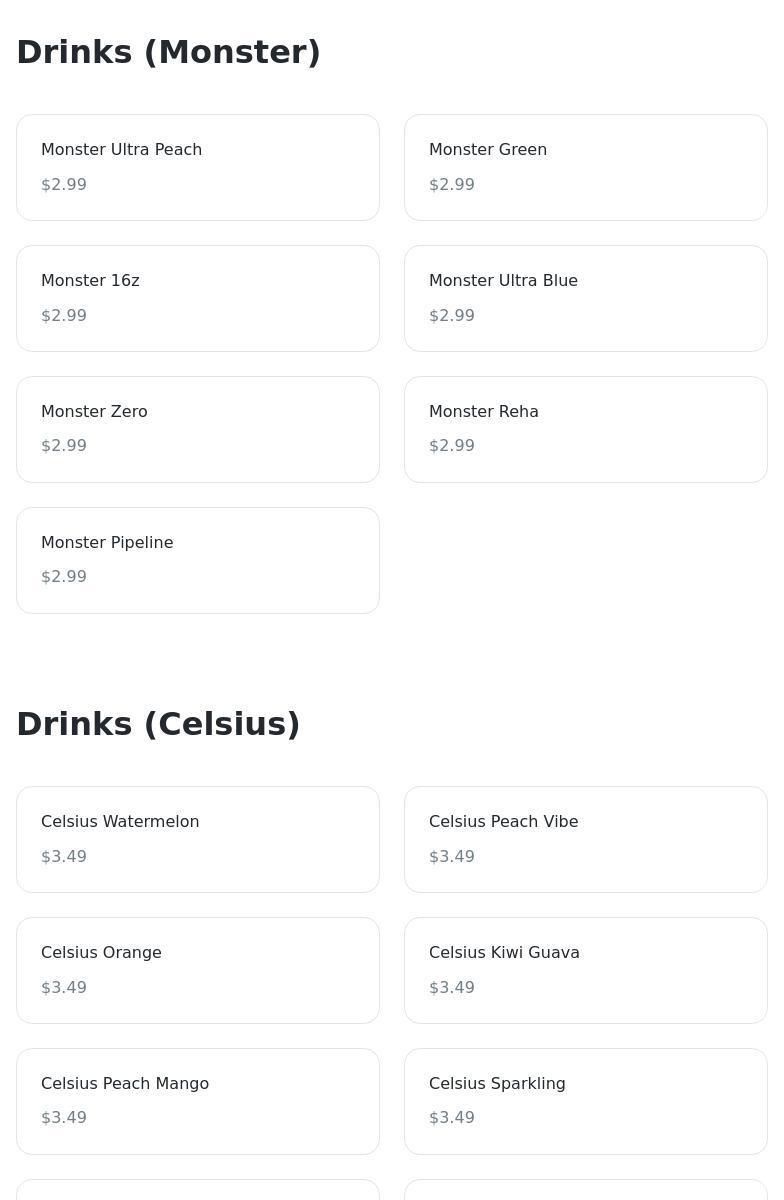Viewport: 784px width, 1200px height.
Task: Click the Monster Reha item card
Action: pos(585,429)
